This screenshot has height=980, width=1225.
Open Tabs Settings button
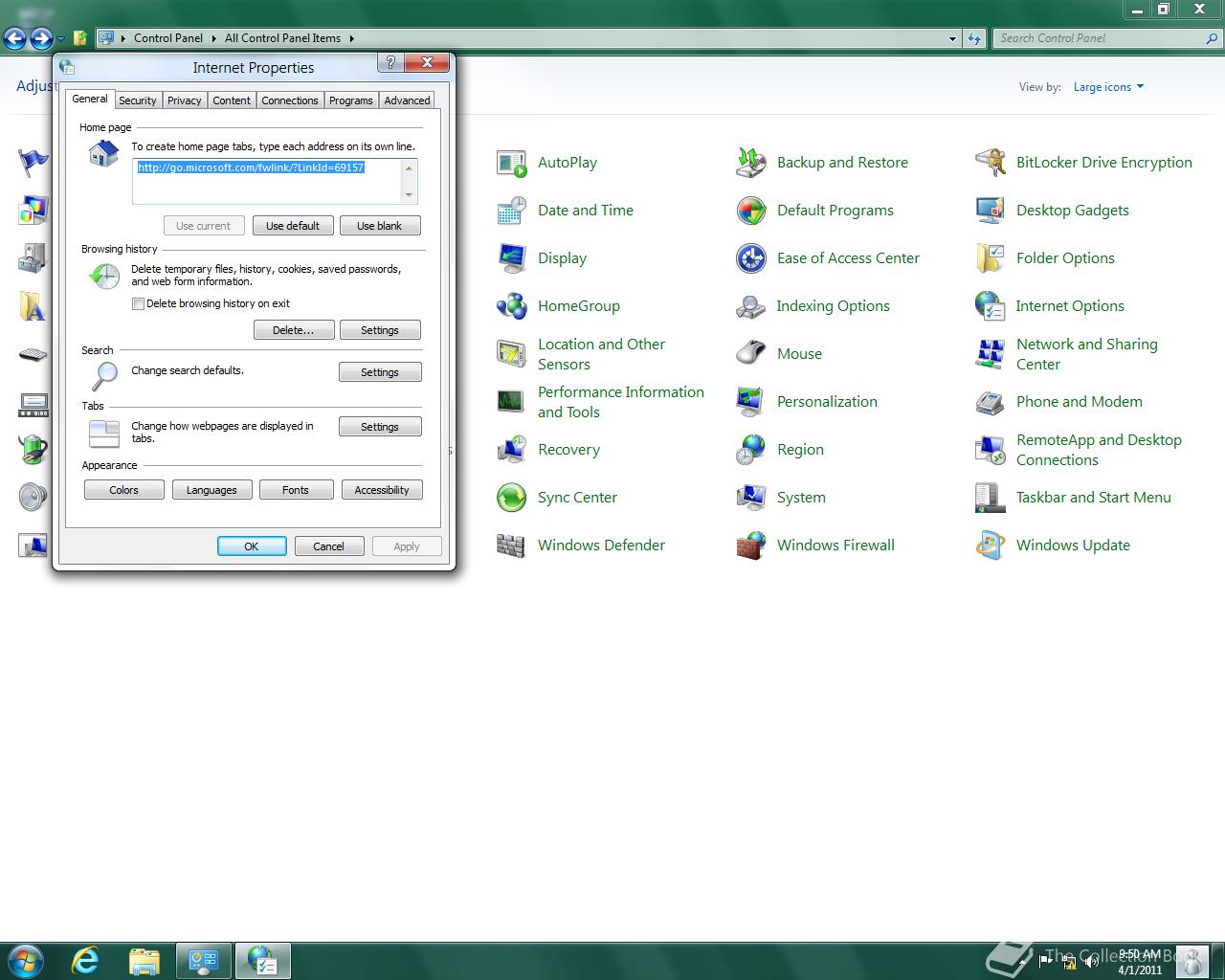point(380,427)
